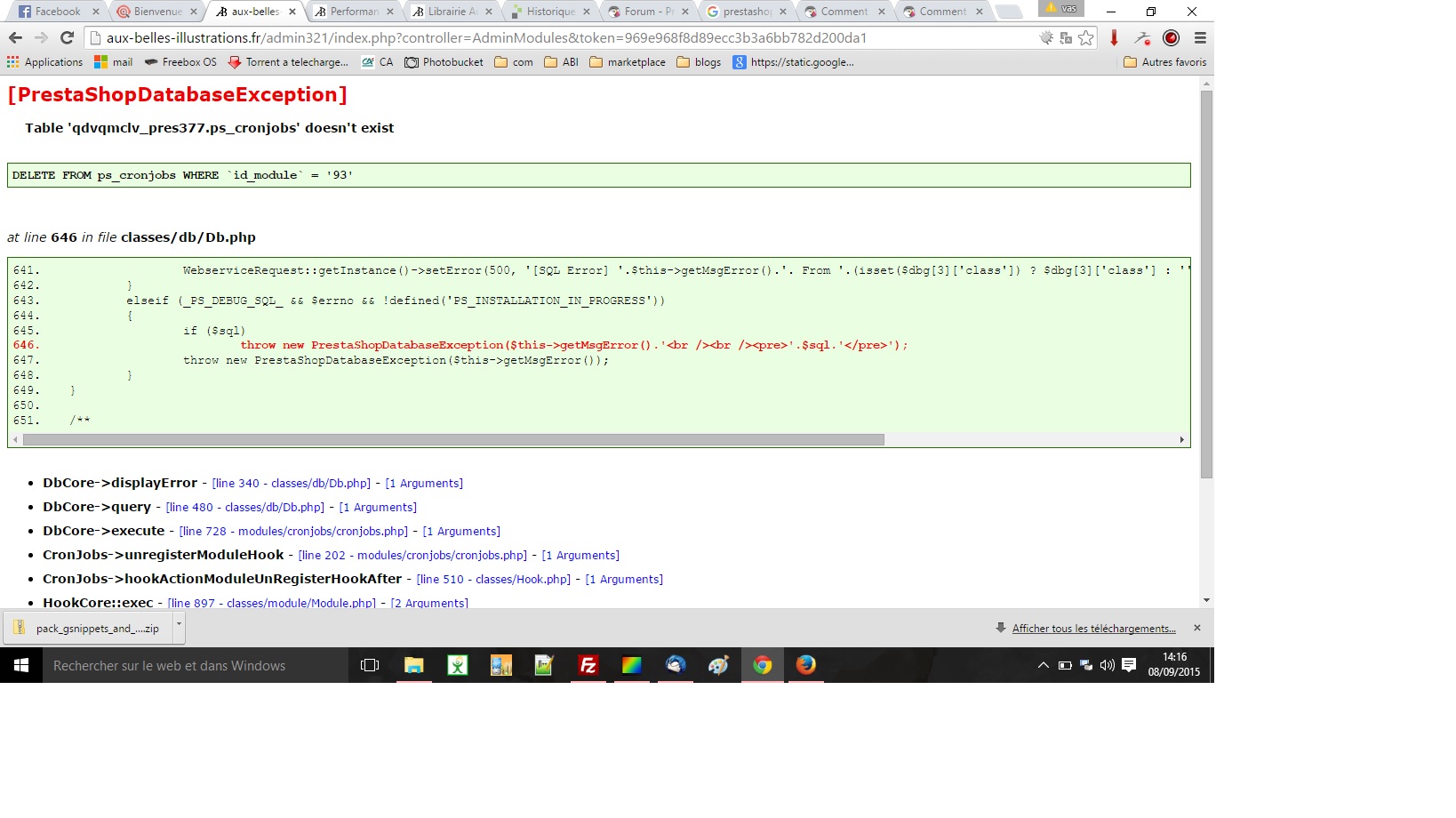Click the code block right scroll arrow
The height and width of the screenshot is (818, 1456).
coord(1181,439)
